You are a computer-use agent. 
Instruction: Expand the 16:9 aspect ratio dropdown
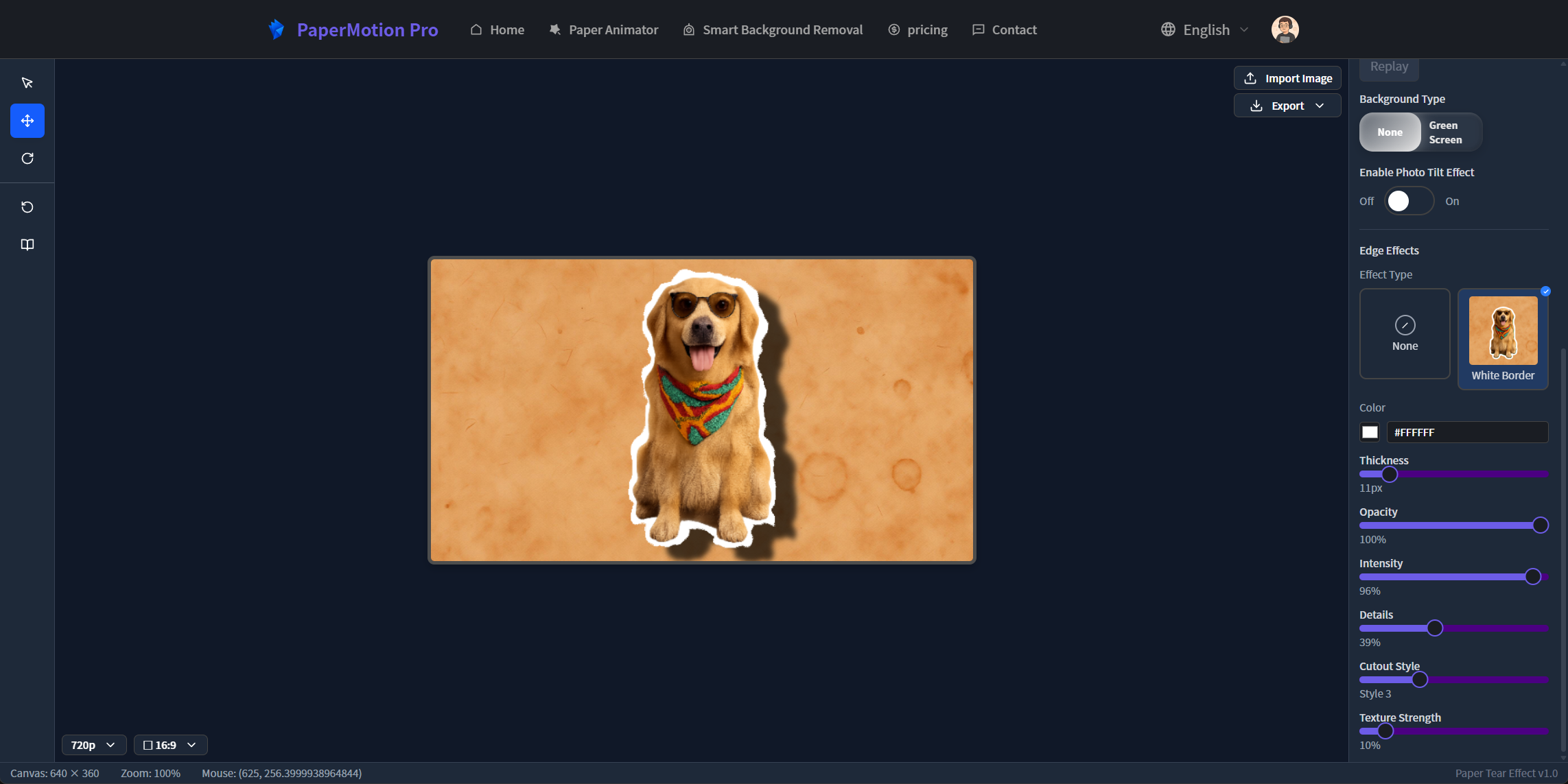[169, 744]
